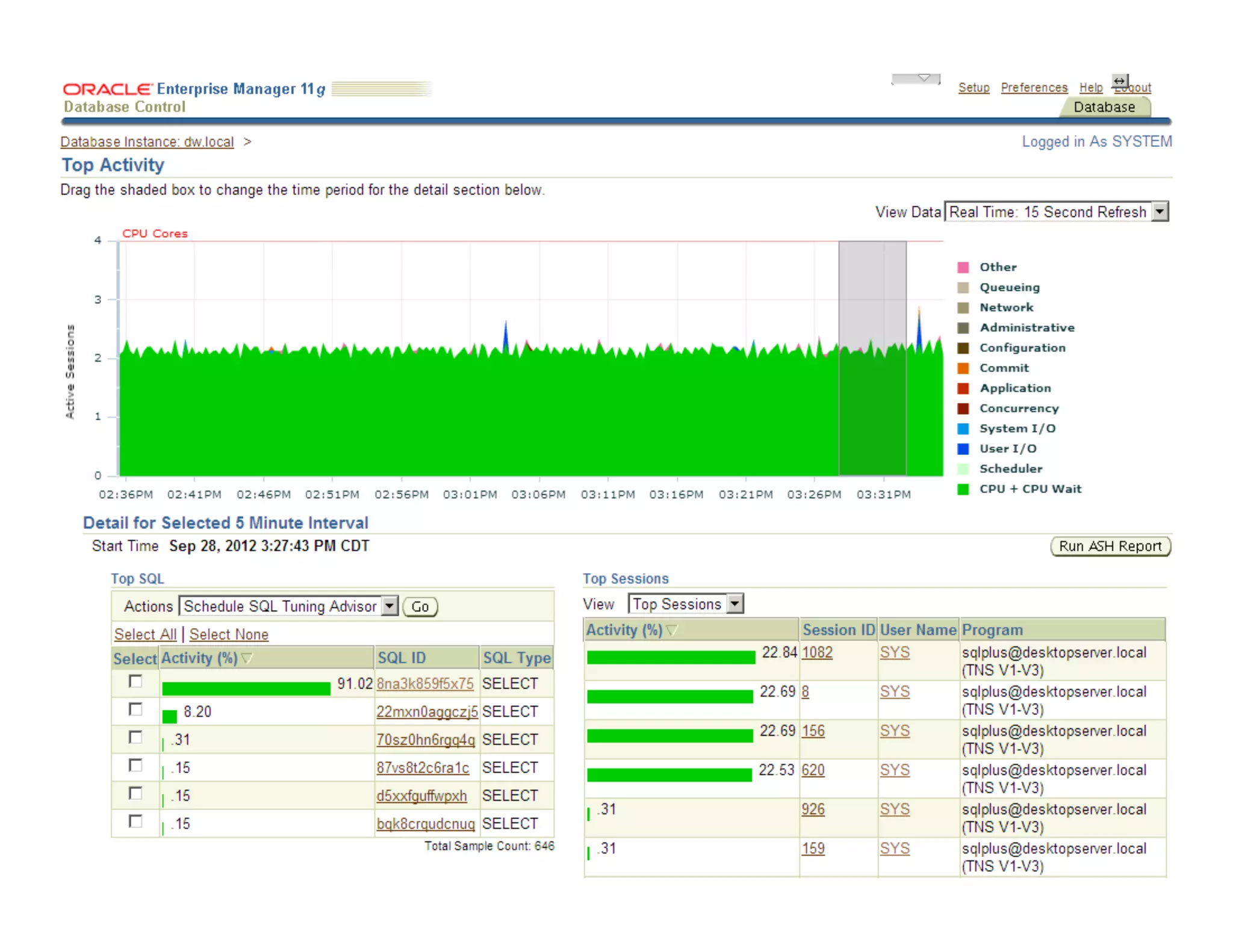The height and width of the screenshot is (952, 1233).
Task: Open the Preferences menu link
Action: click(x=1034, y=88)
